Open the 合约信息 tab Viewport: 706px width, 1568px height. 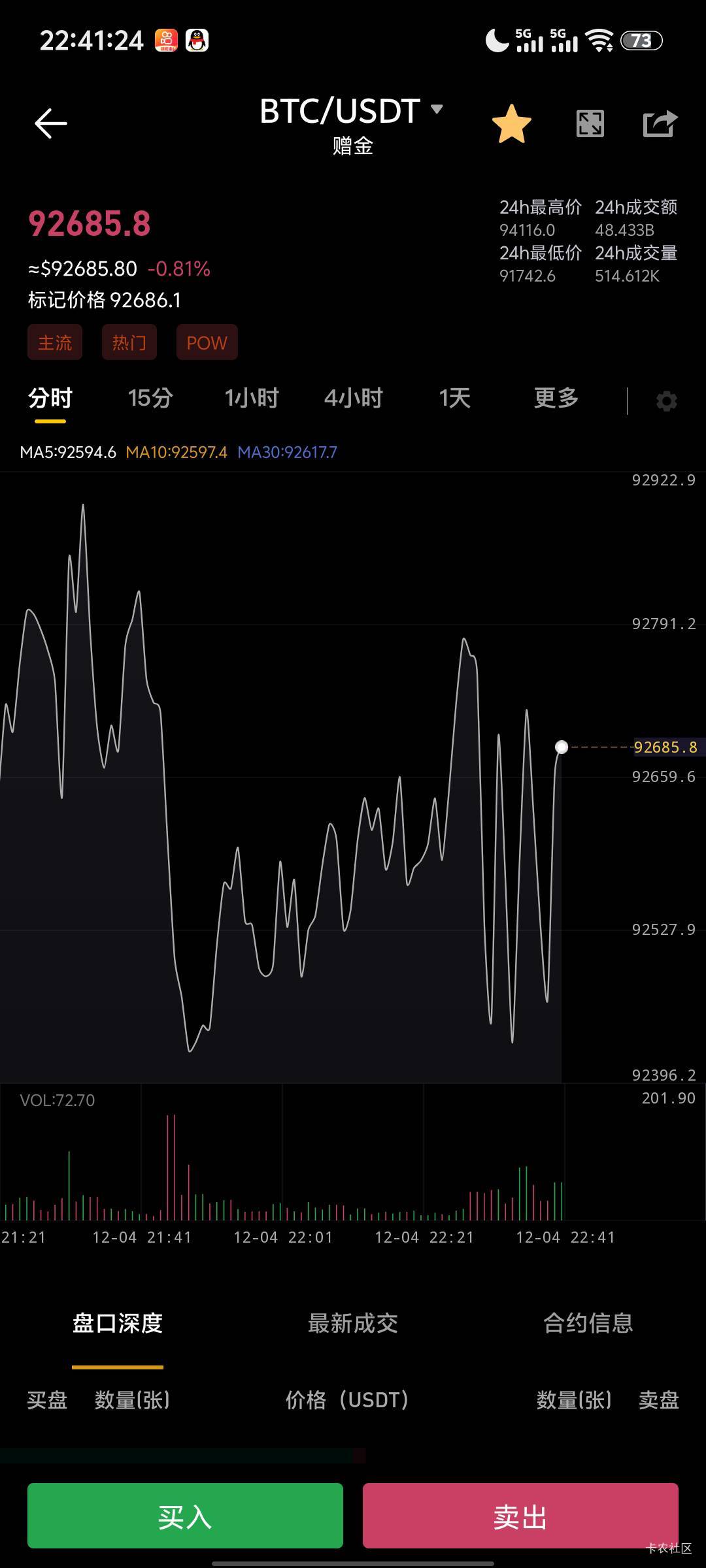coord(588,1323)
